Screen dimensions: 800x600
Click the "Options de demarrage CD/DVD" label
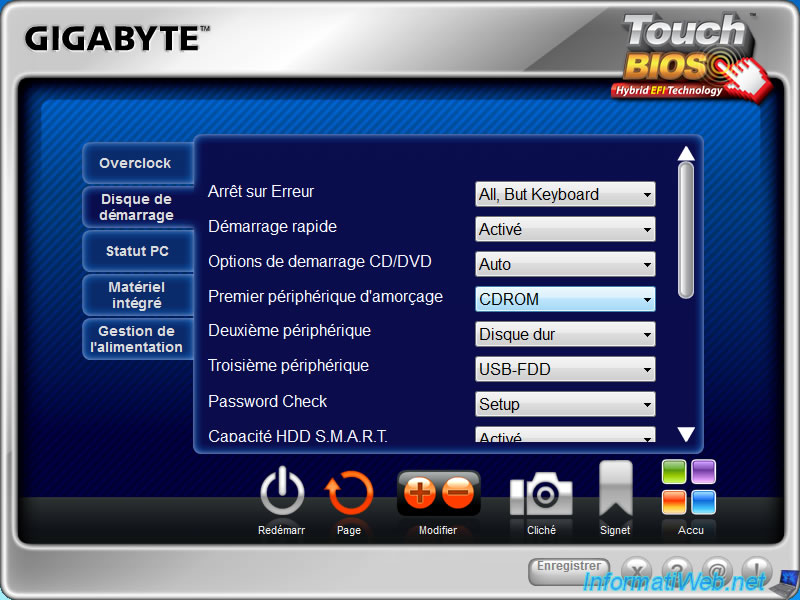320,261
